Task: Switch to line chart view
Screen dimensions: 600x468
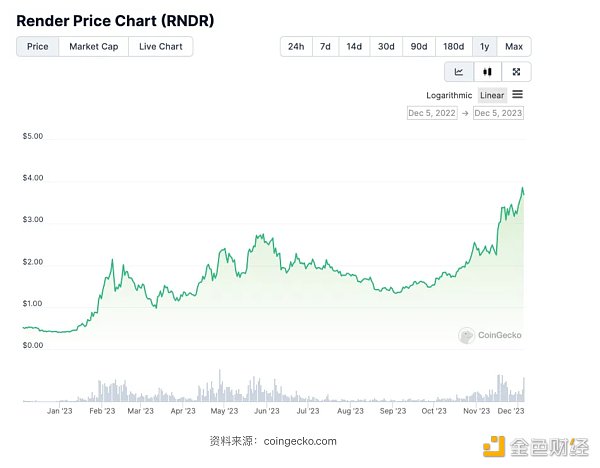Action: tap(459, 72)
